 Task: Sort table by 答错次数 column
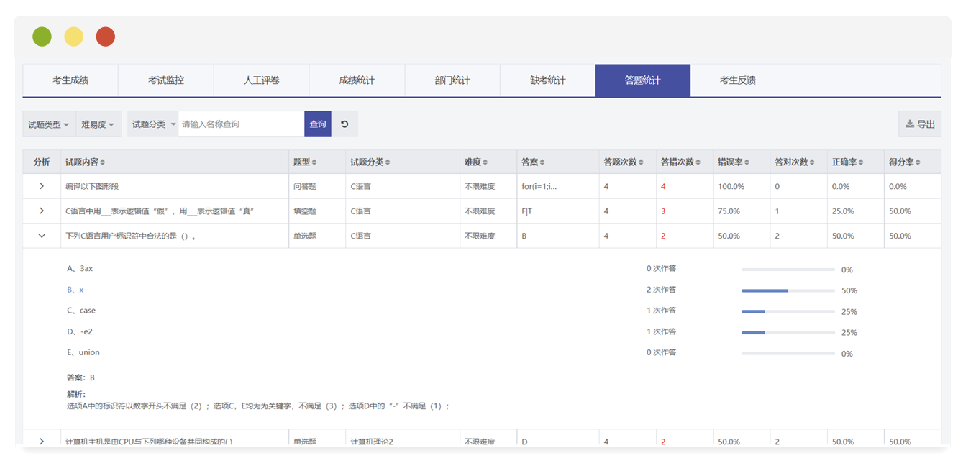click(x=698, y=162)
